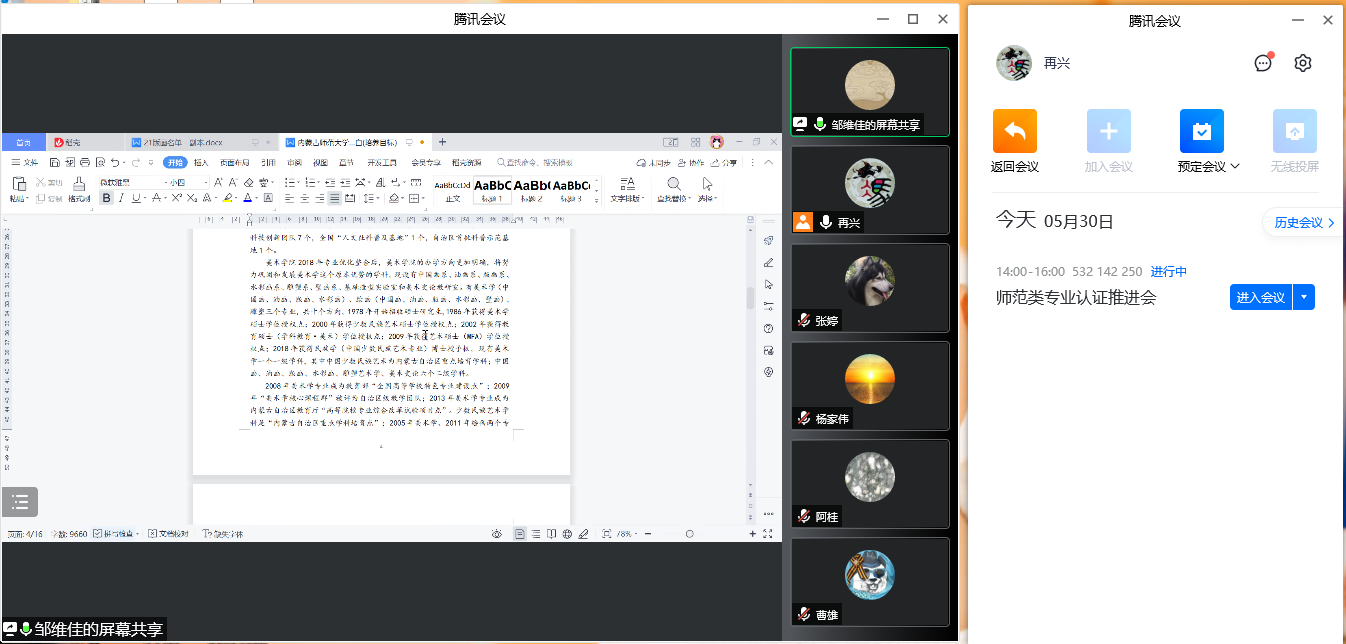The width and height of the screenshot is (1346, 644).
Task: Click the 返回会议 return-to-meeting icon
Action: [x=1014, y=131]
